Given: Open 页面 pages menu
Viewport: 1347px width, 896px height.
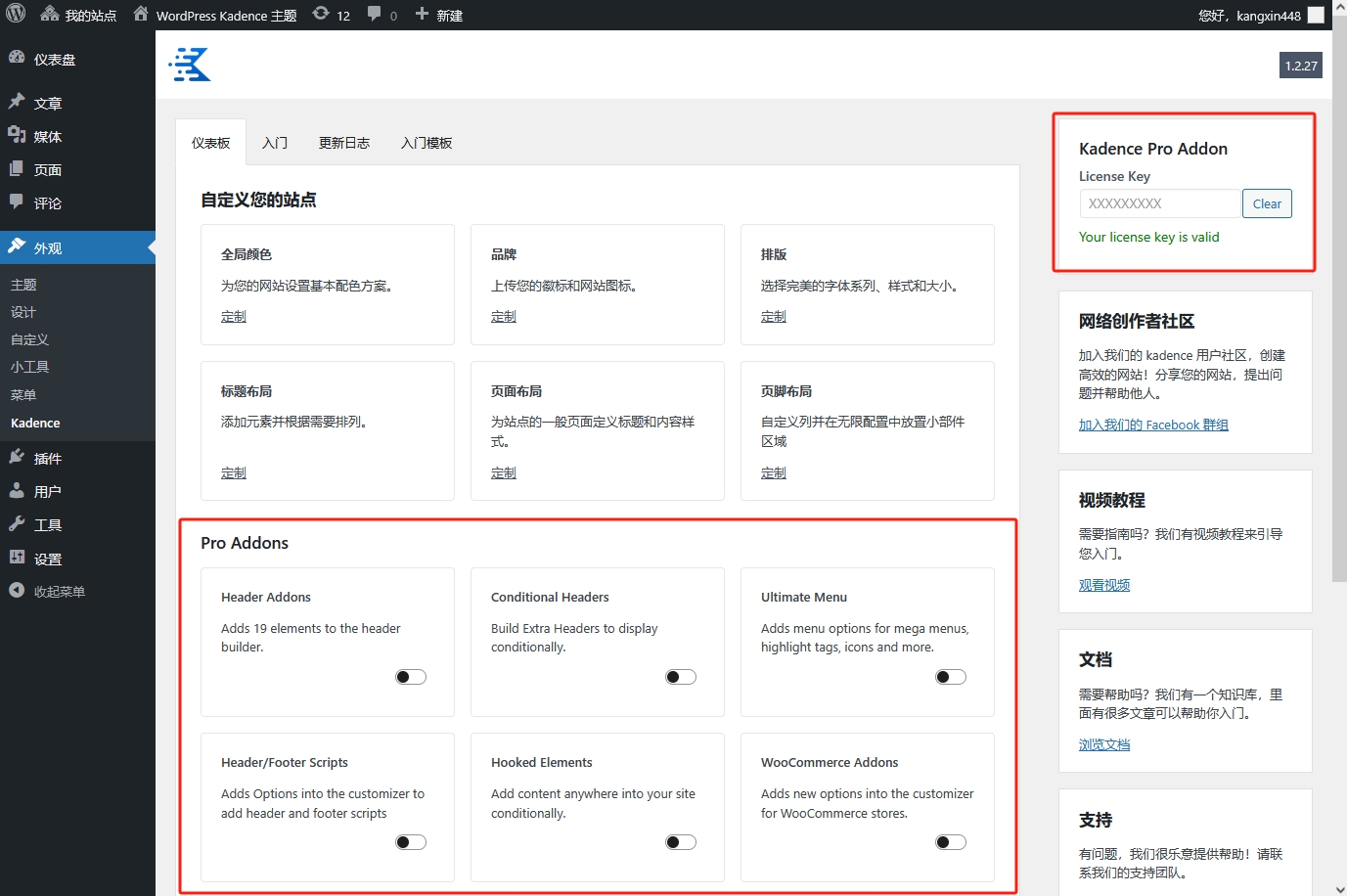Looking at the screenshot, I should [x=77, y=169].
